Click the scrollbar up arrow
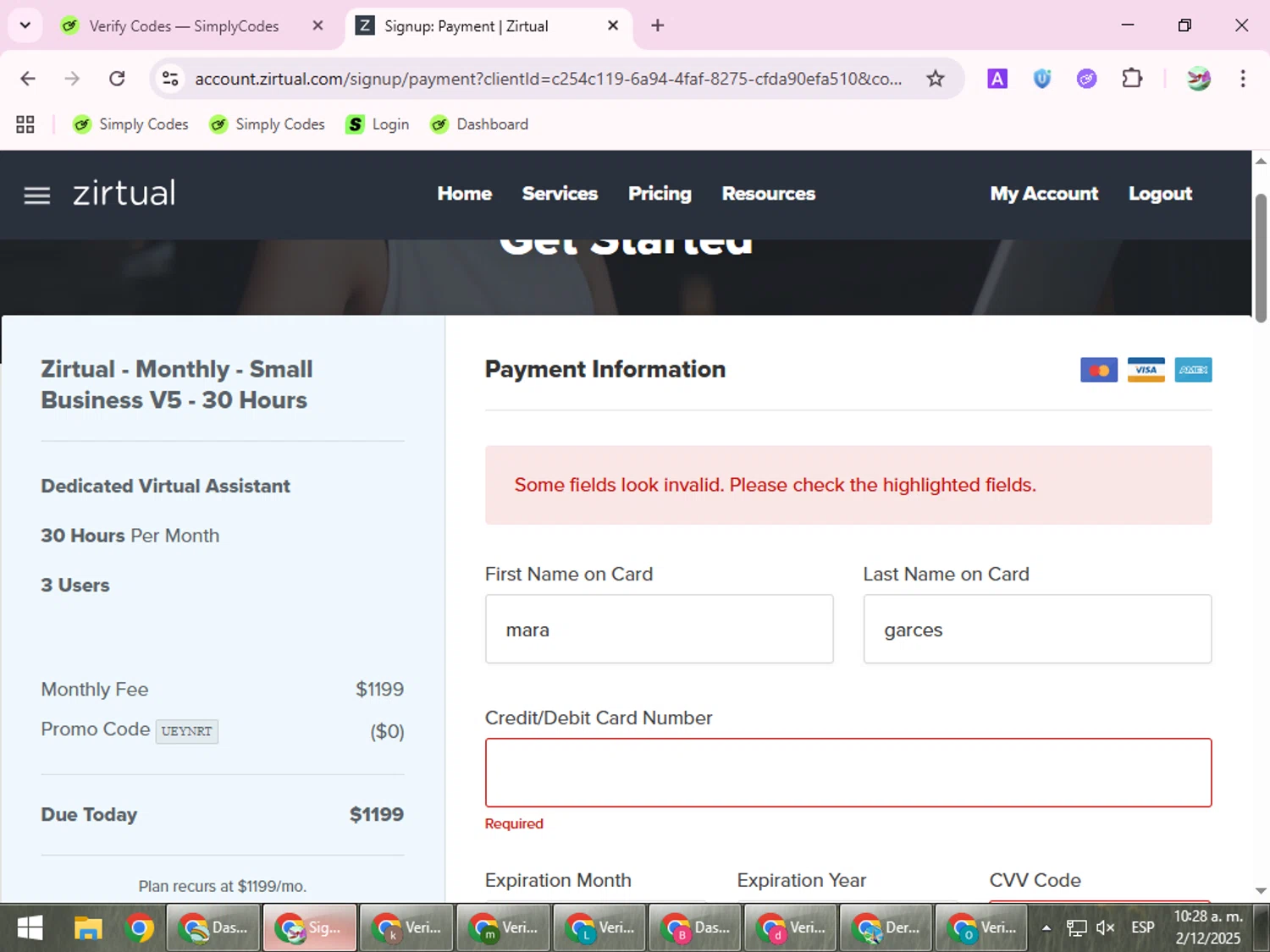 point(1261,160)
